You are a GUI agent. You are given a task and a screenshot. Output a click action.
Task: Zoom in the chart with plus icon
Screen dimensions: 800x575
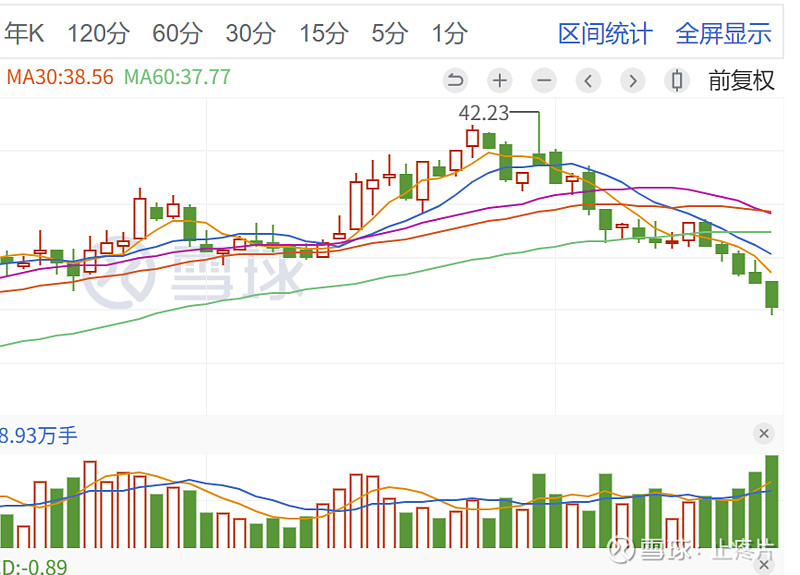tap(500, 81)
